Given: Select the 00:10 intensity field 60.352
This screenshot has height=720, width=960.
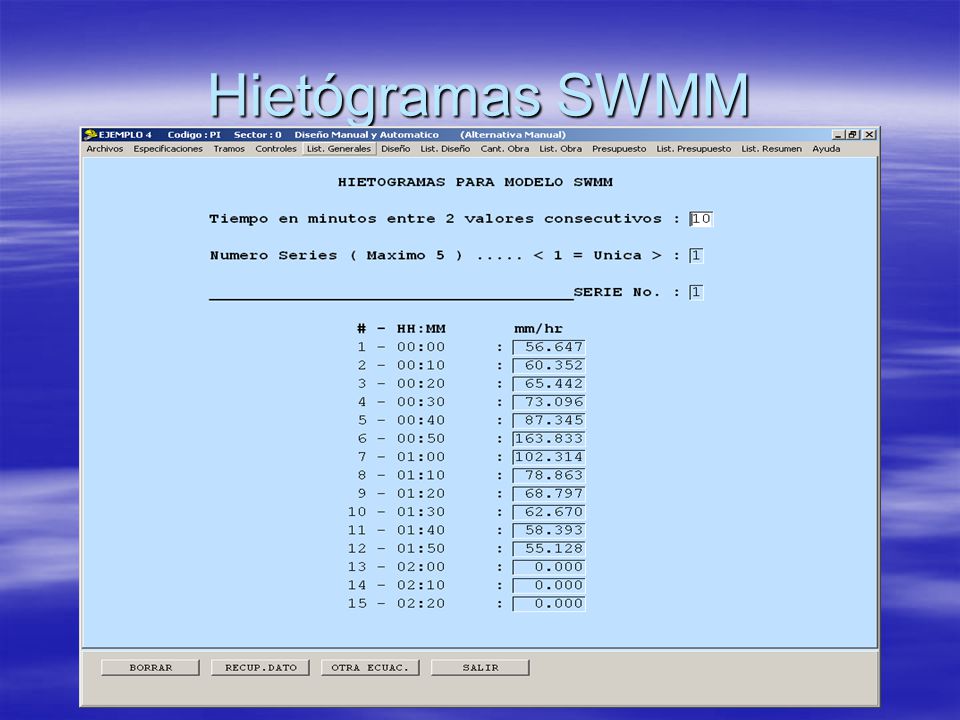Looking at the screenshot, I should pyautogui.click(x=549, y=366).
